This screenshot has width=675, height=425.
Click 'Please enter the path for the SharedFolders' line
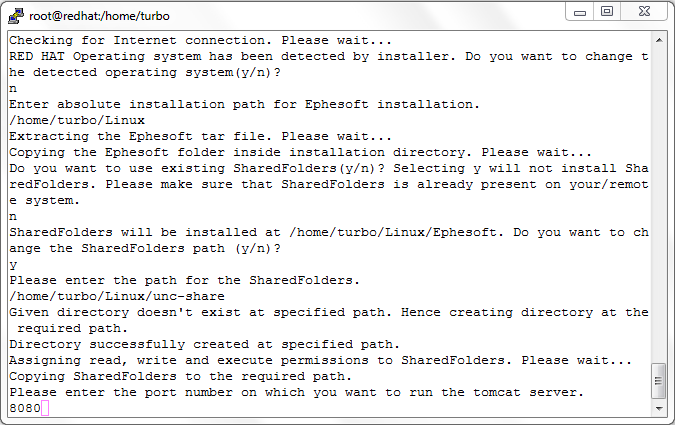pyautogui.click(x=184, y=280)
